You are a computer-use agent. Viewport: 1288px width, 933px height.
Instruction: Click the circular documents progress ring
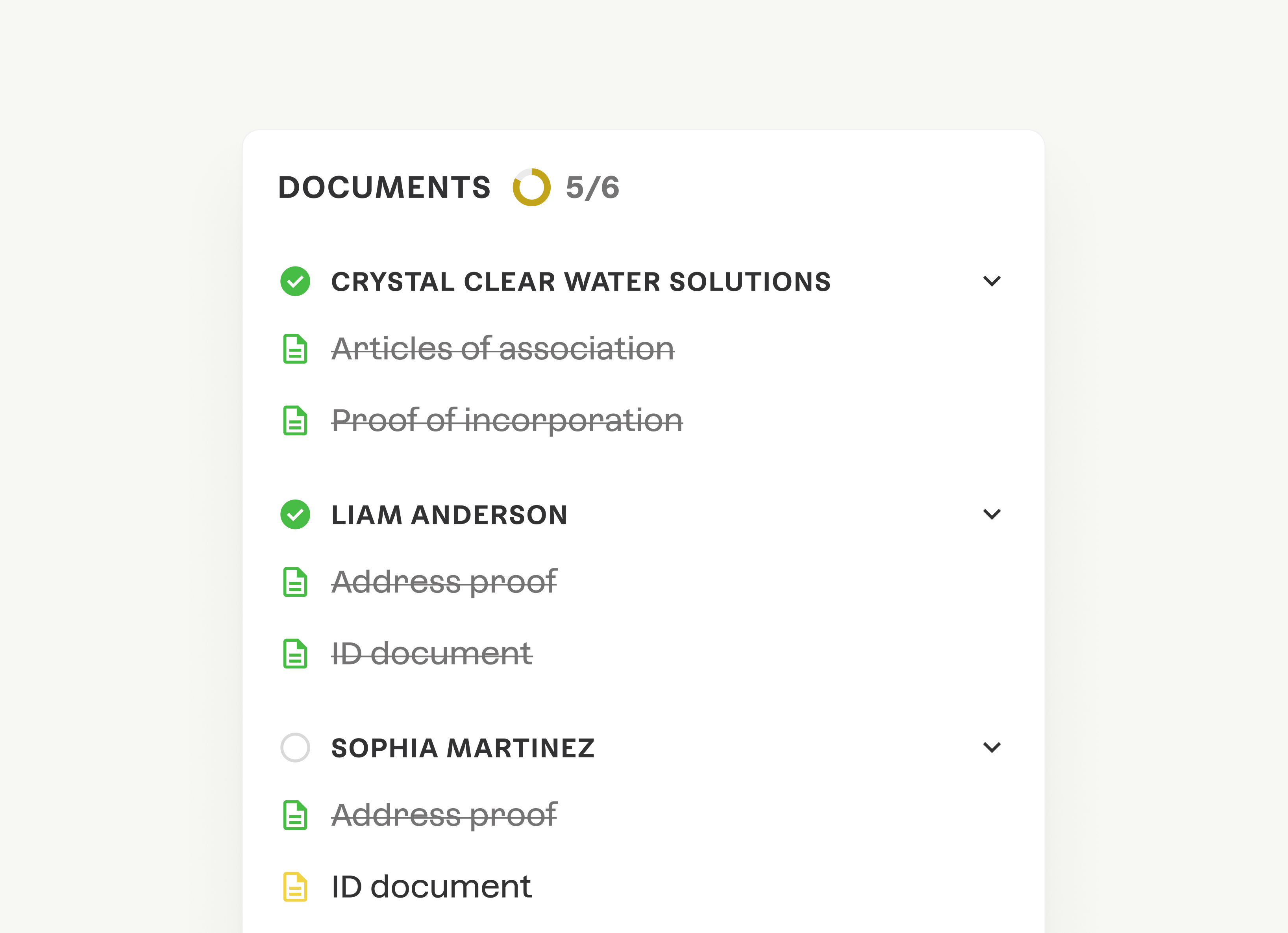click(x=531, y=187)
